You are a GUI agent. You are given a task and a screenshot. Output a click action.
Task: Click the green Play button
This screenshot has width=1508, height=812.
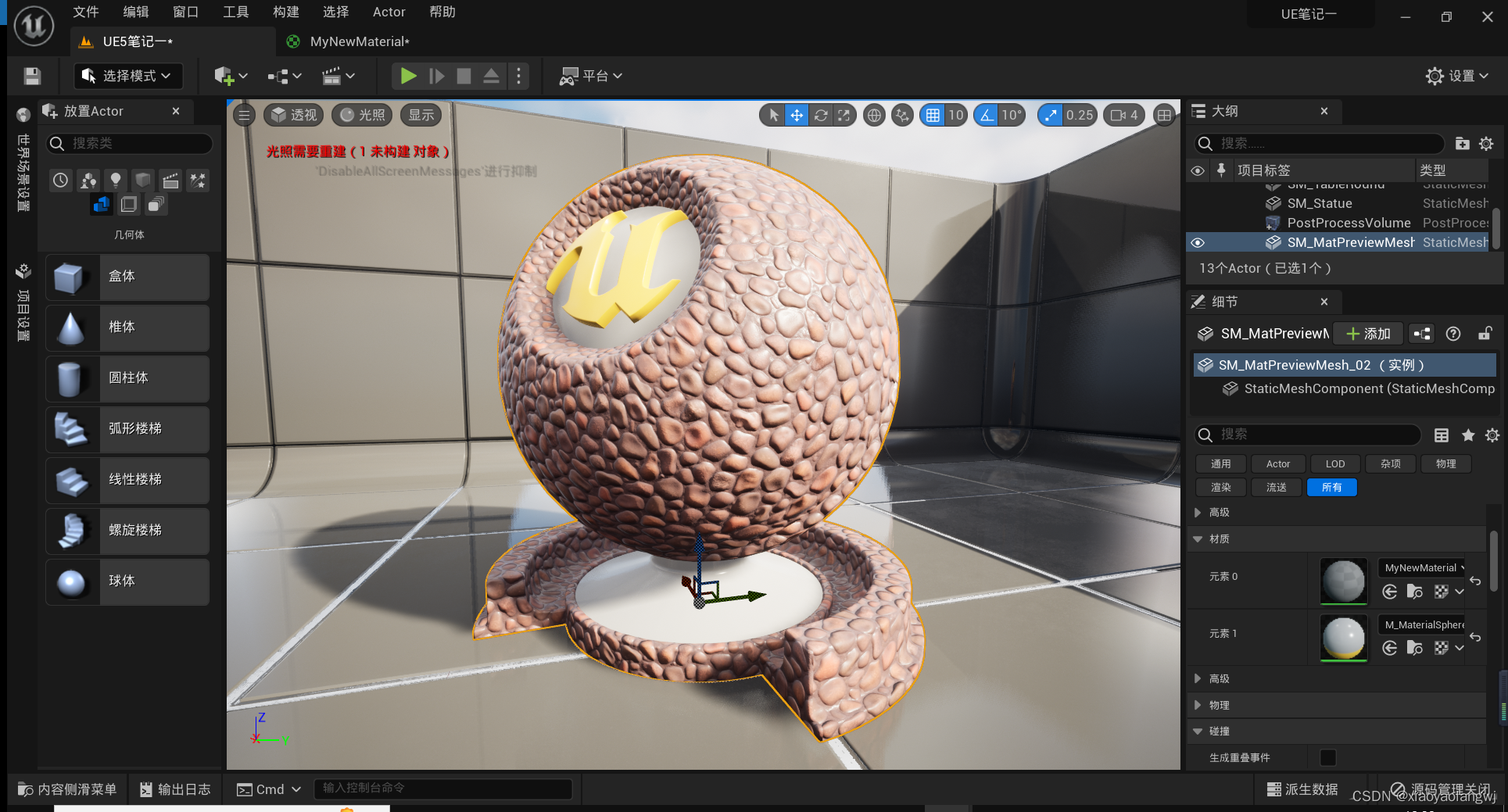point(408,76)
